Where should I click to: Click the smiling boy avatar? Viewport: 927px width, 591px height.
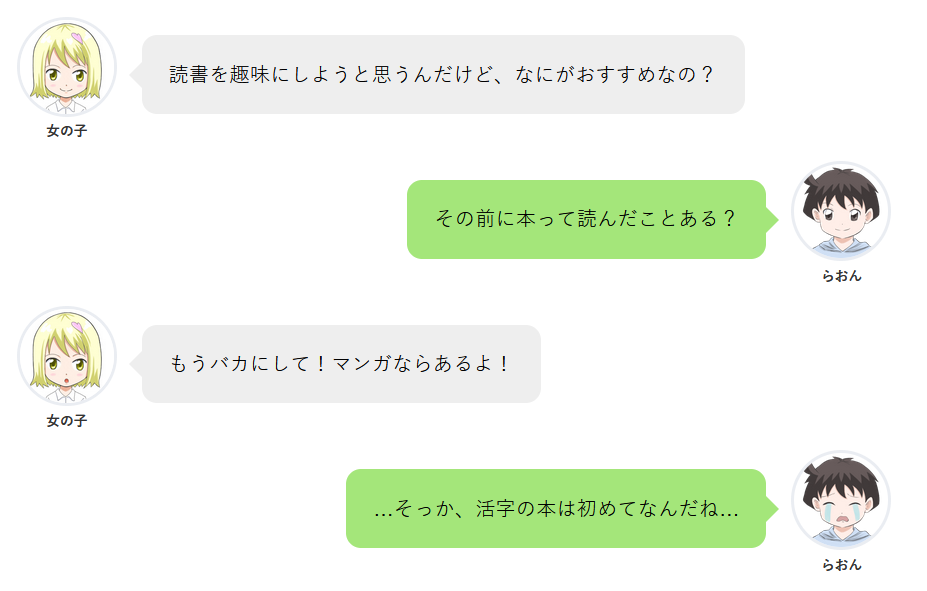coord(840,212)
